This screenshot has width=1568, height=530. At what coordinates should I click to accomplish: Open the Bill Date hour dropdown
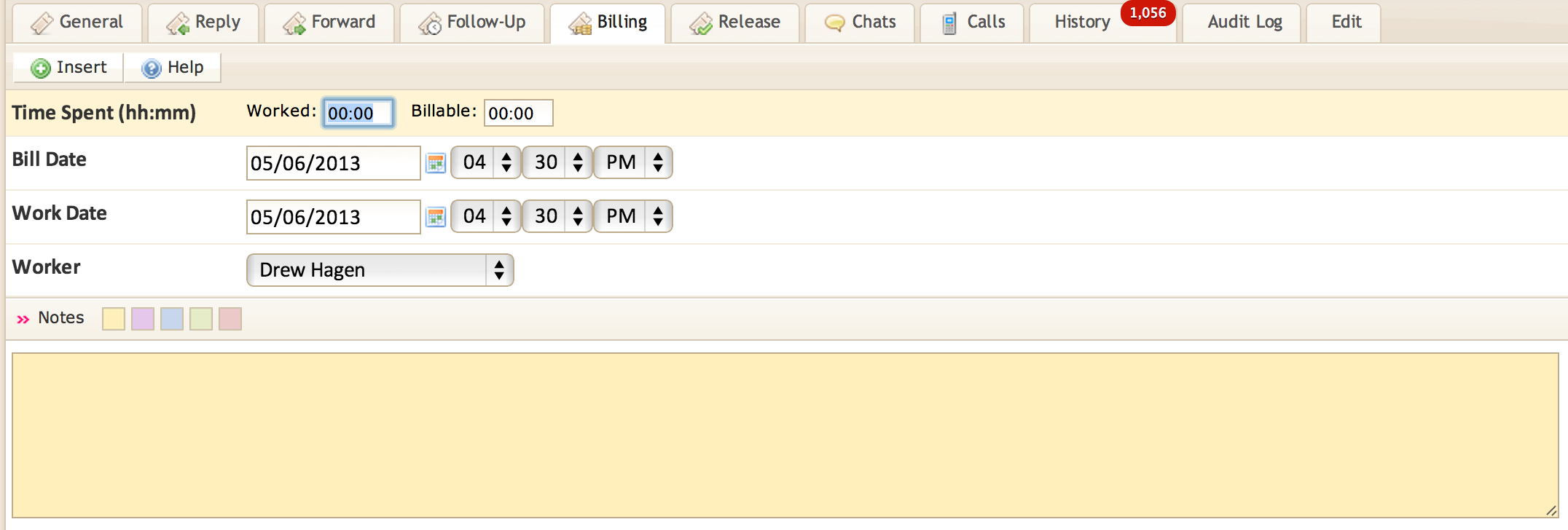pos(485,162)
